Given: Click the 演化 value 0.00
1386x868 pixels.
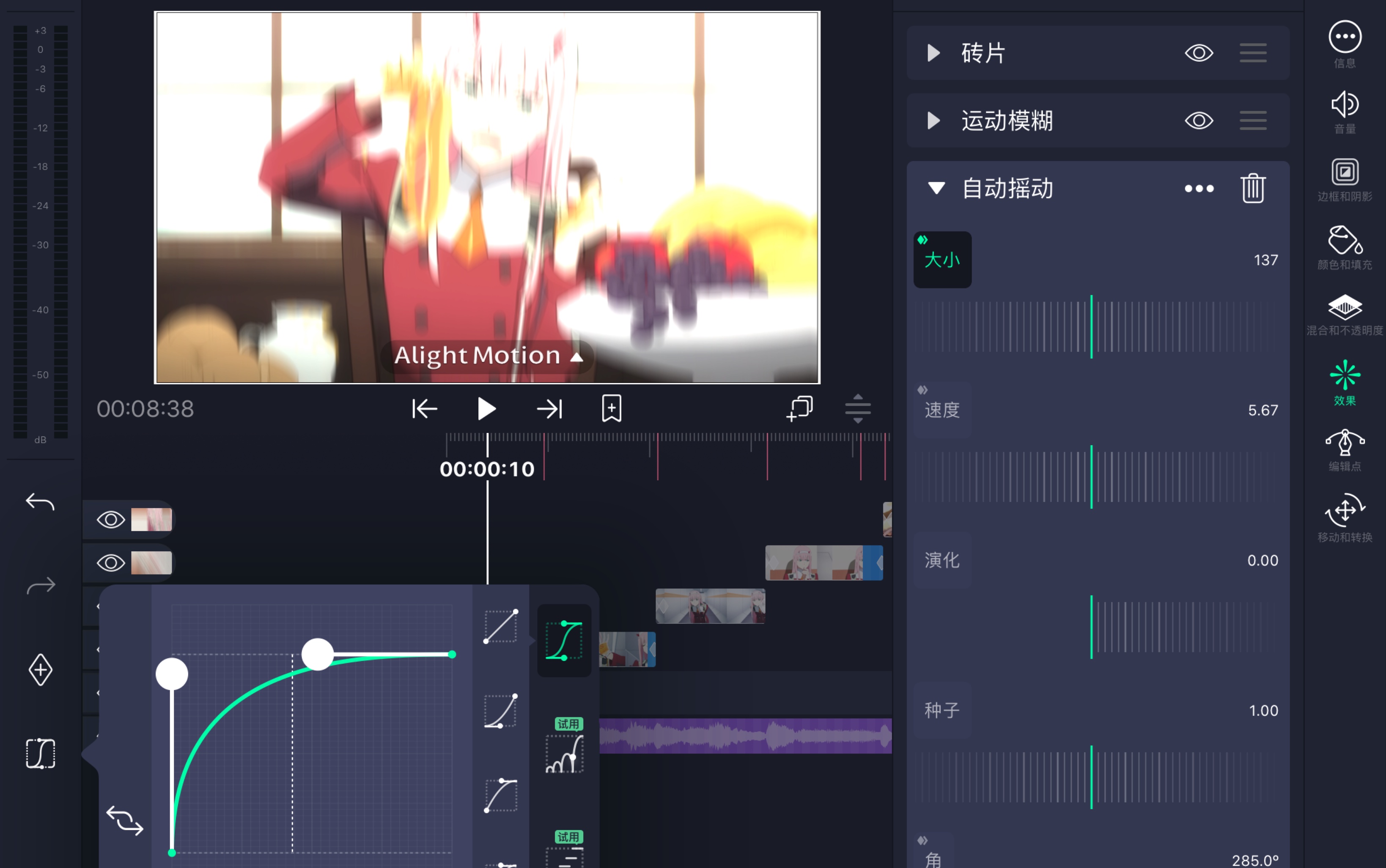Looking at the screenshot, I should pos(1262,560).
